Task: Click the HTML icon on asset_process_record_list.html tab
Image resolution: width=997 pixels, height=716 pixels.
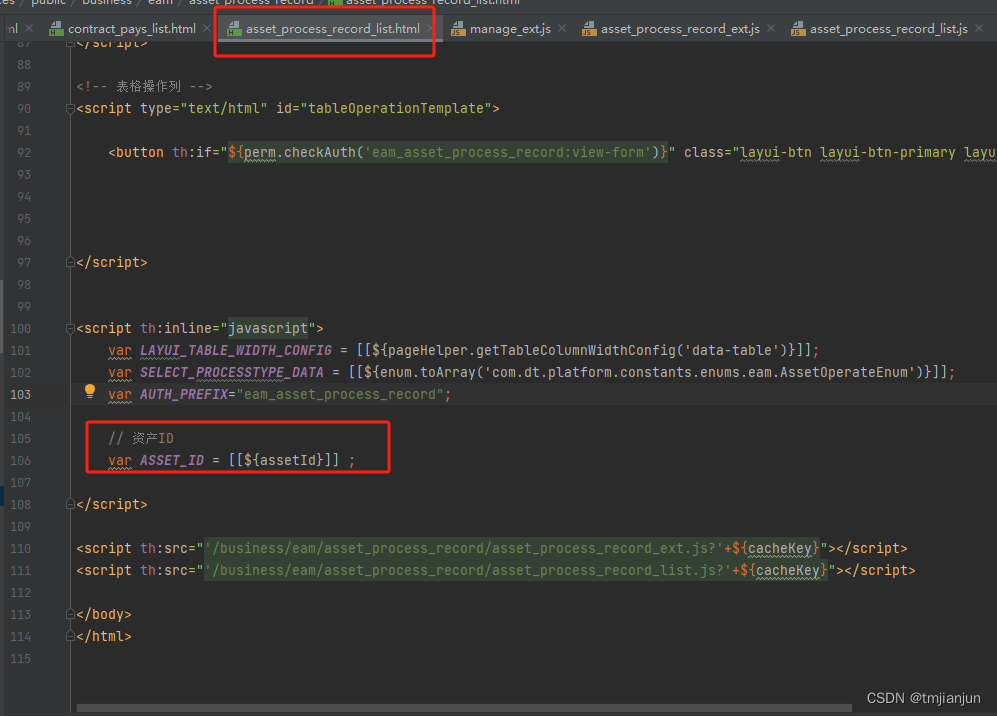Action: 235,29
